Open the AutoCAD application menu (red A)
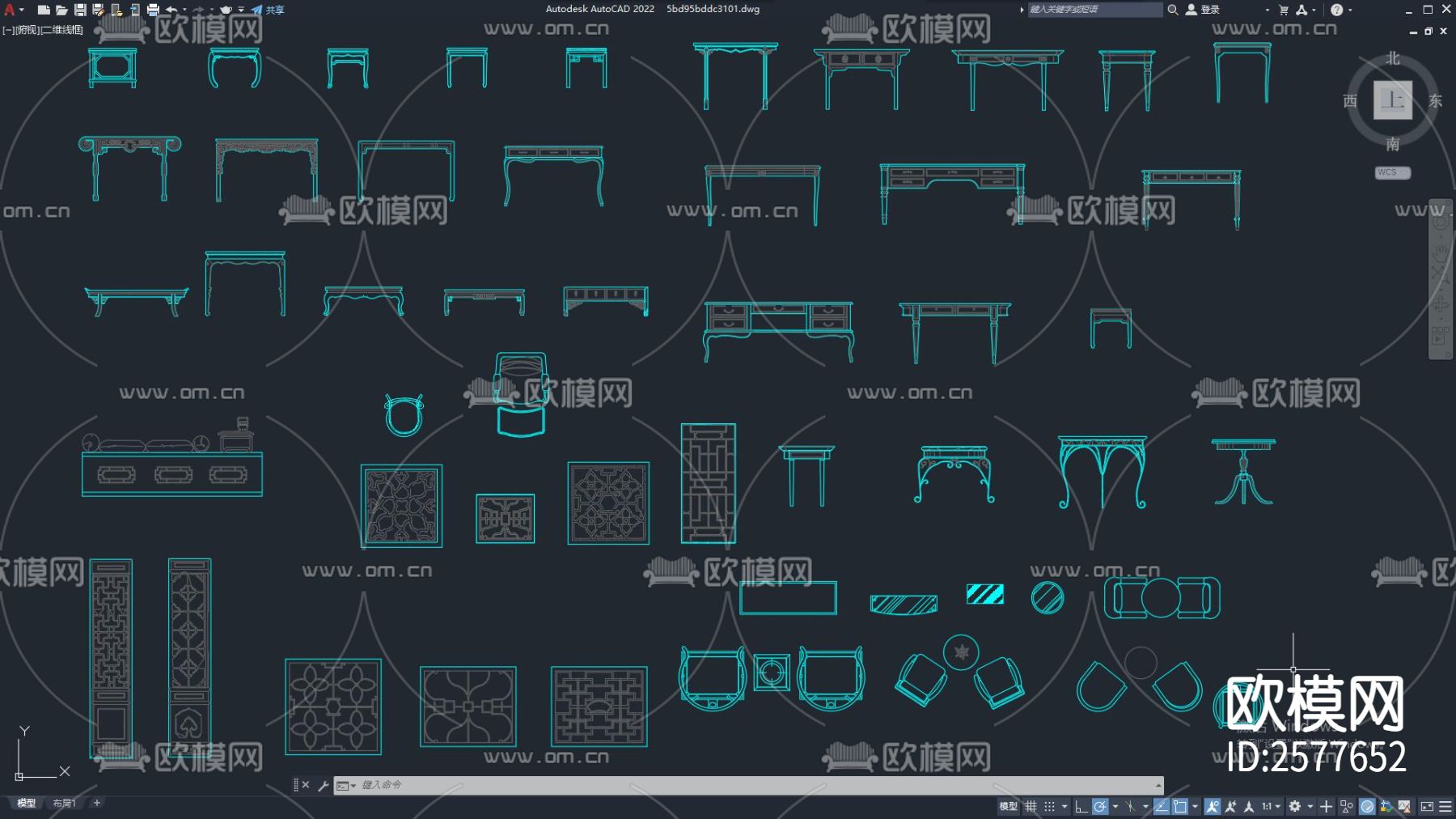The width and height of the screenshot is (1456, 819). pyautogui.click(x=10, y=10)
